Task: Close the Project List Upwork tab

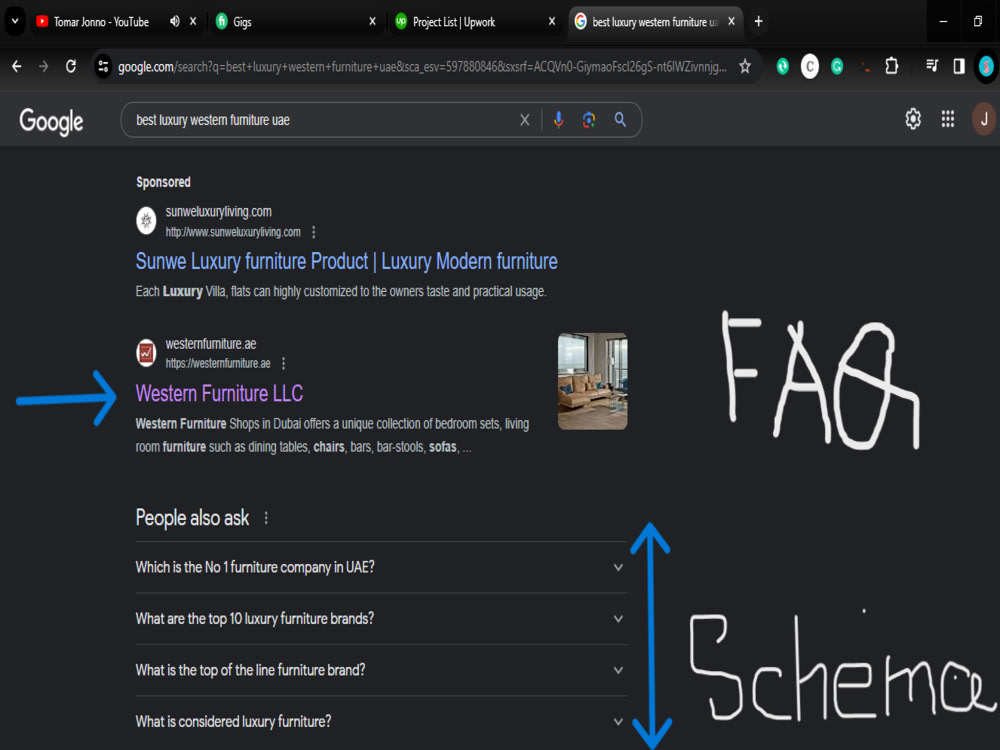Action: pos(552,22)
